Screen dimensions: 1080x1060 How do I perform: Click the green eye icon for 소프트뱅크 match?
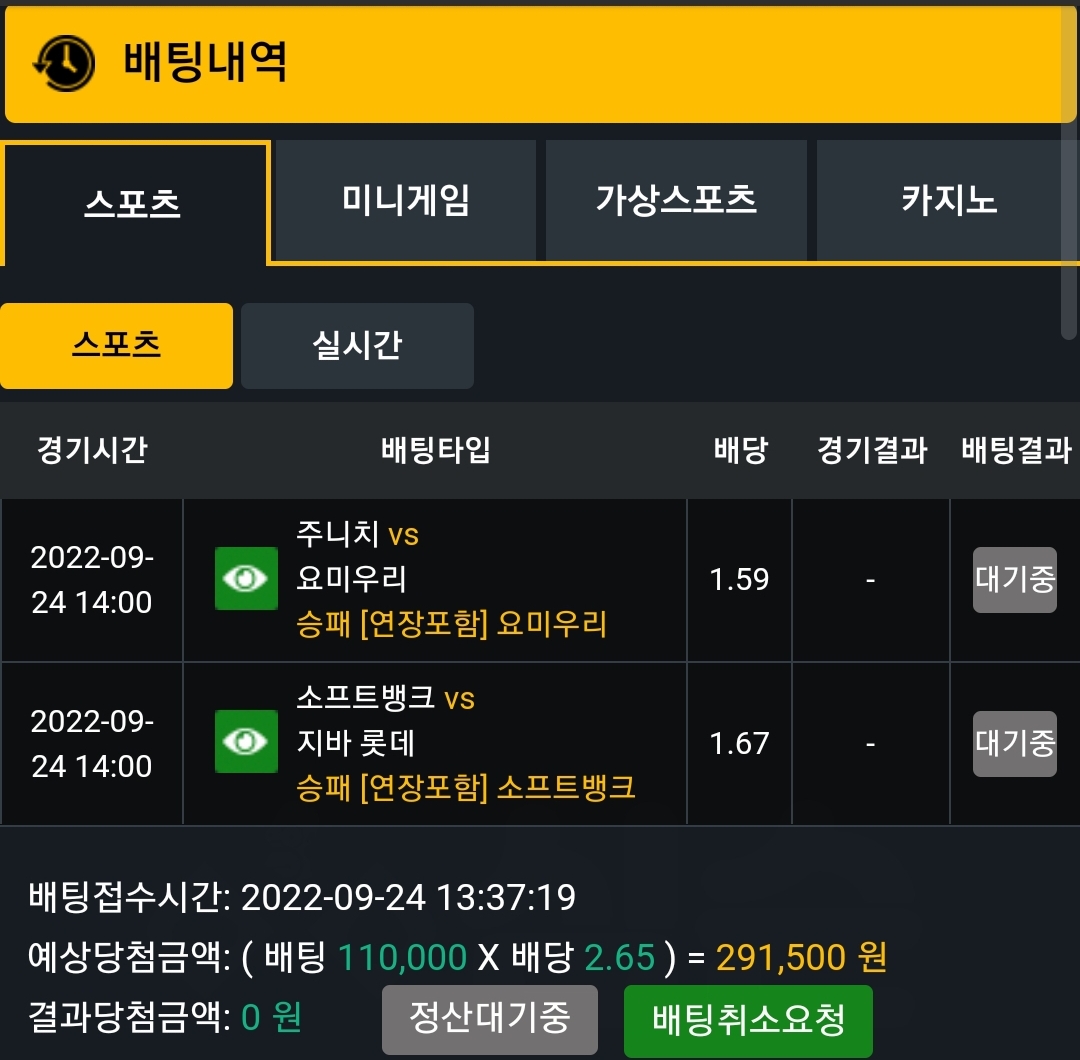(x=246, y=742)
